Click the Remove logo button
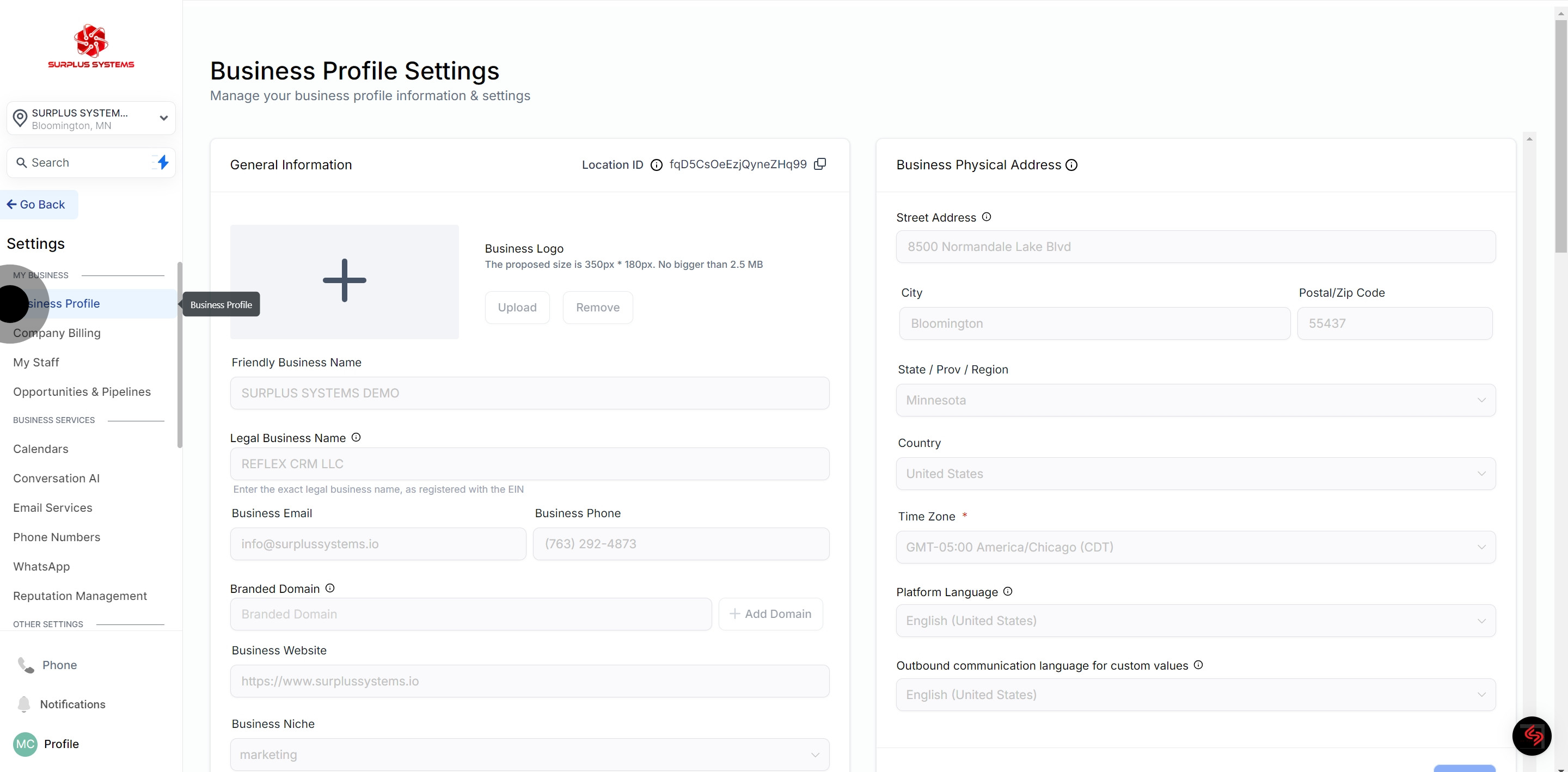The width and height of the screenshot is (1568, 772). pyautogui.click(x=598, y=308)
